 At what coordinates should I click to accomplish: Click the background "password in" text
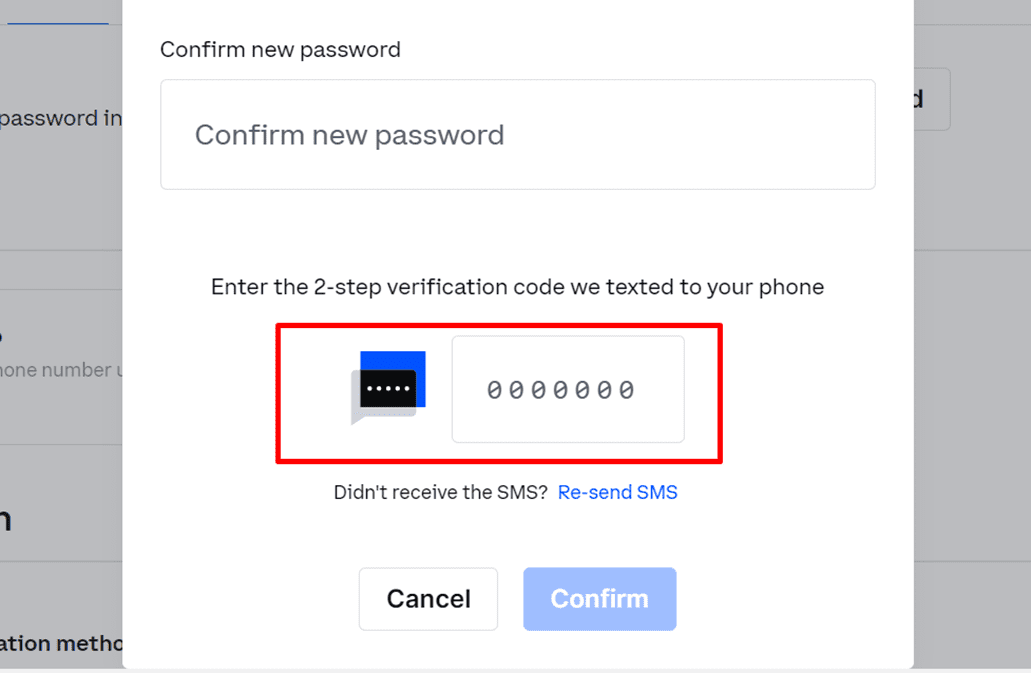coord(62,118)
